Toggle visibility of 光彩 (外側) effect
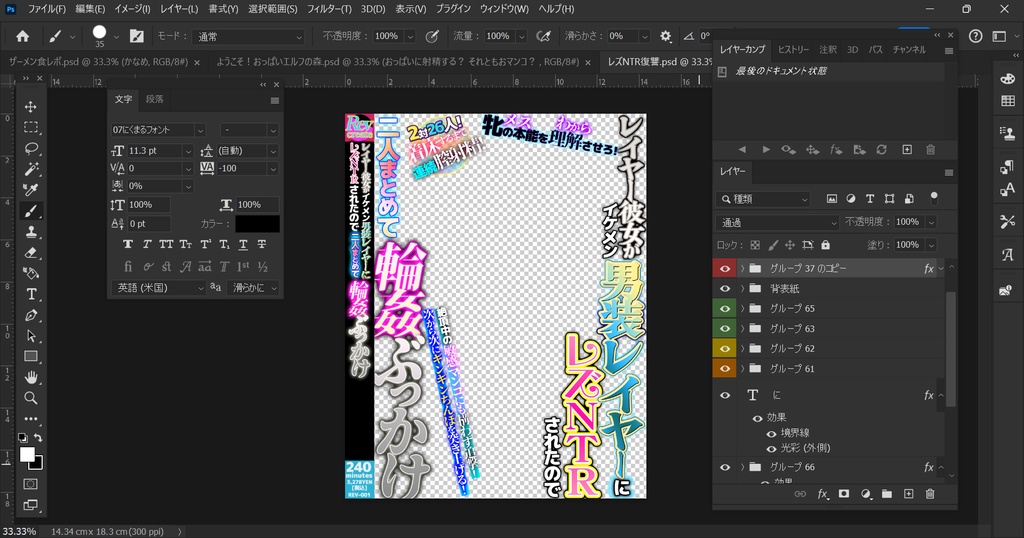Viewport: 1024px width, 538px height. 771,449
